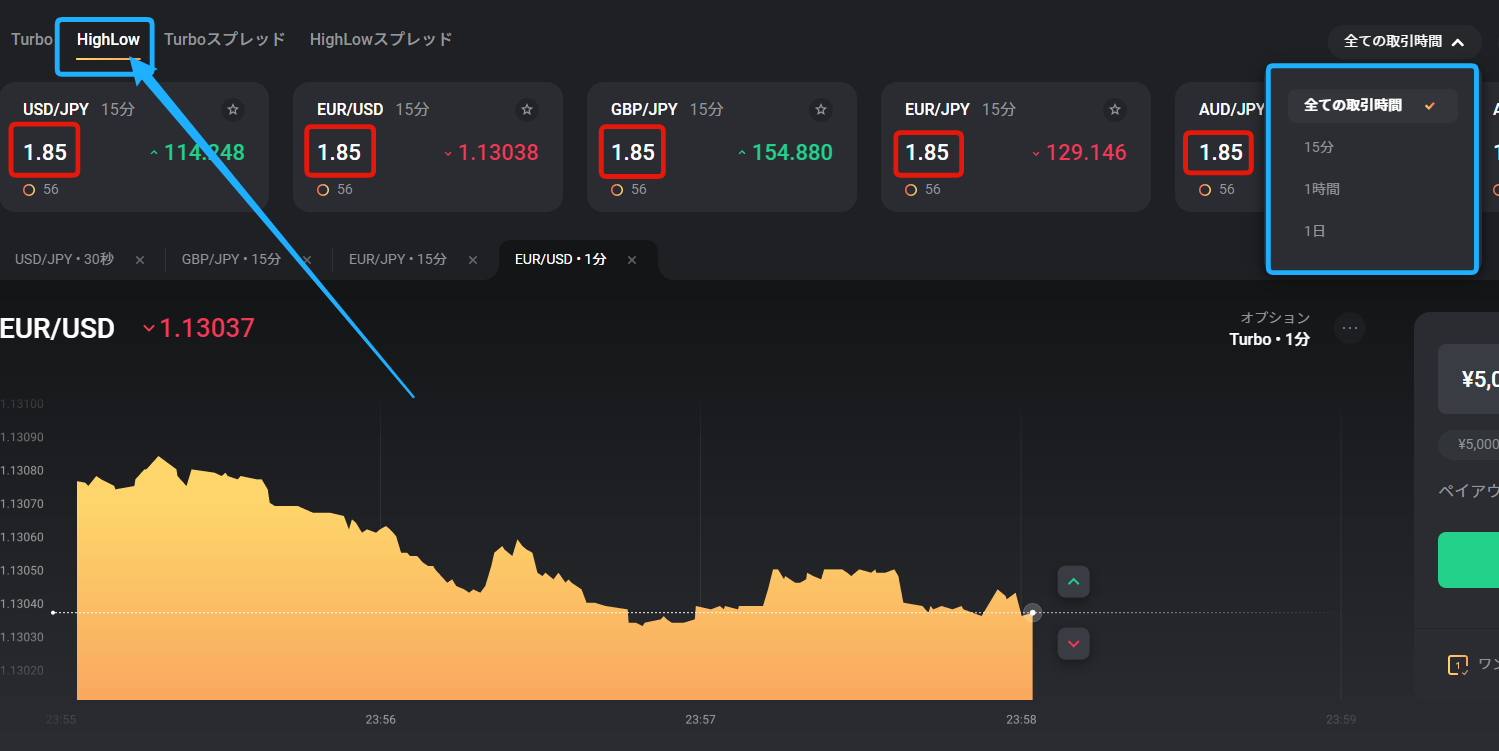Open the GBP/JPY 15分 asset card
The image size is (1499, 751).
click(722, 147)
